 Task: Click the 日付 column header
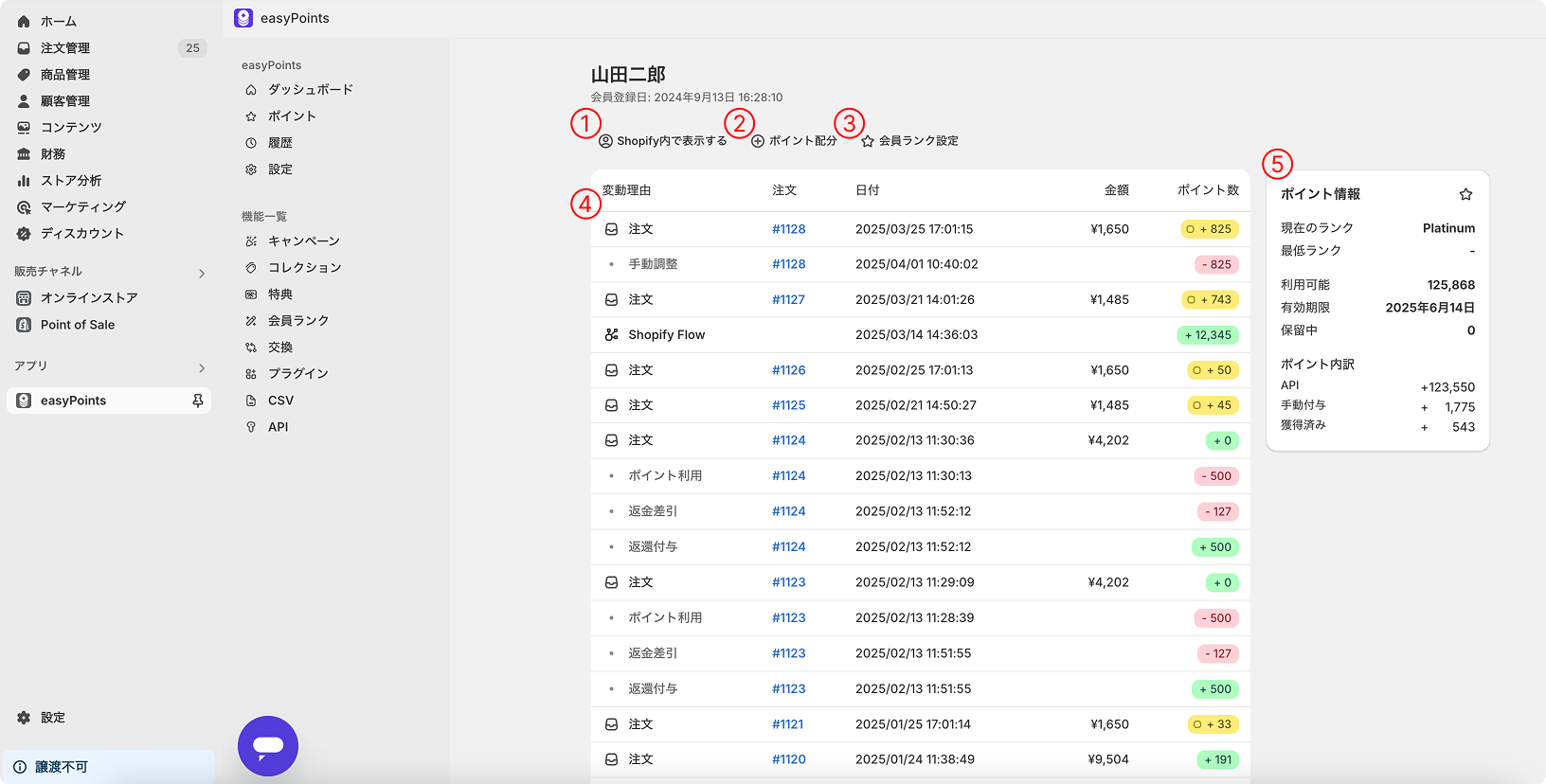[x=868, y=190]
